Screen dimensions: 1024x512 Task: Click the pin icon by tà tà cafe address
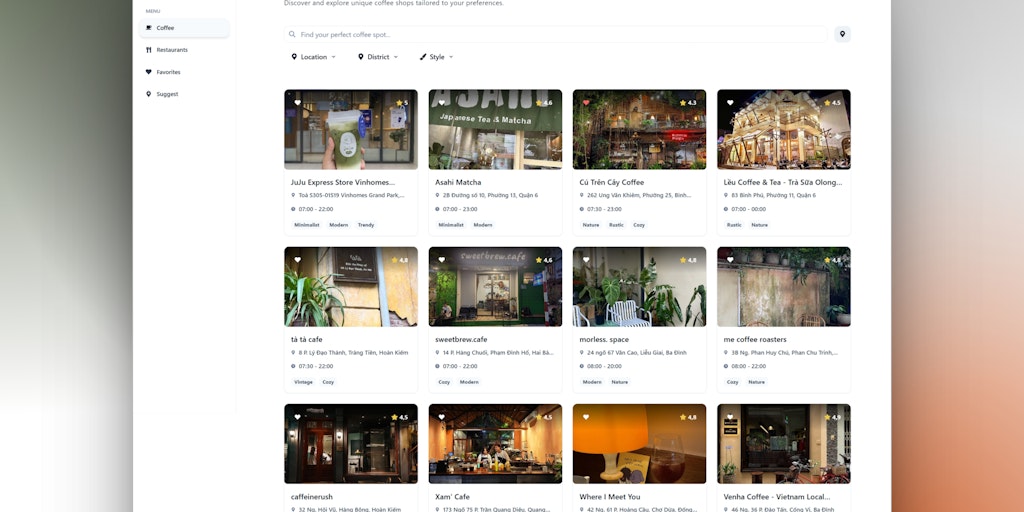tap(293, 352)
